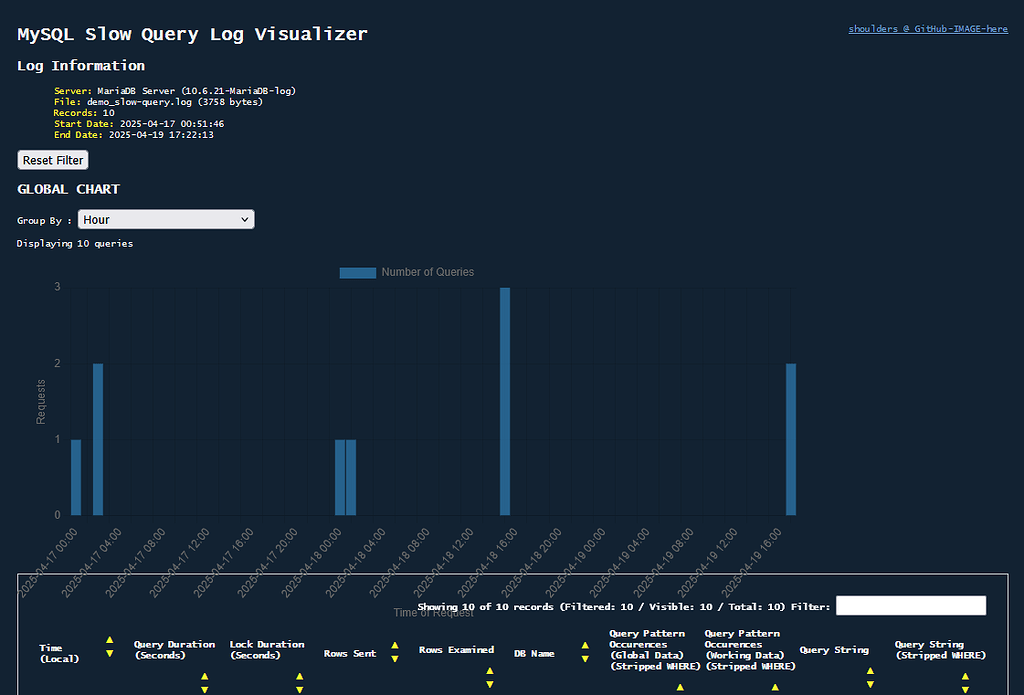Click the tallest bar at 2025-04-18 16:00
The width and height of the screenshot is (1024, 695).
coord(504,400)
